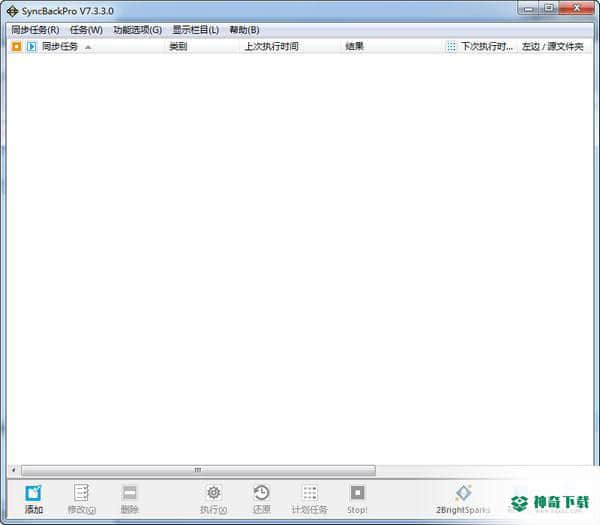This screenshot has height=525, width=600.
Task: Sort by the 下次执行时... column header
Action: [x=487, y=47]
